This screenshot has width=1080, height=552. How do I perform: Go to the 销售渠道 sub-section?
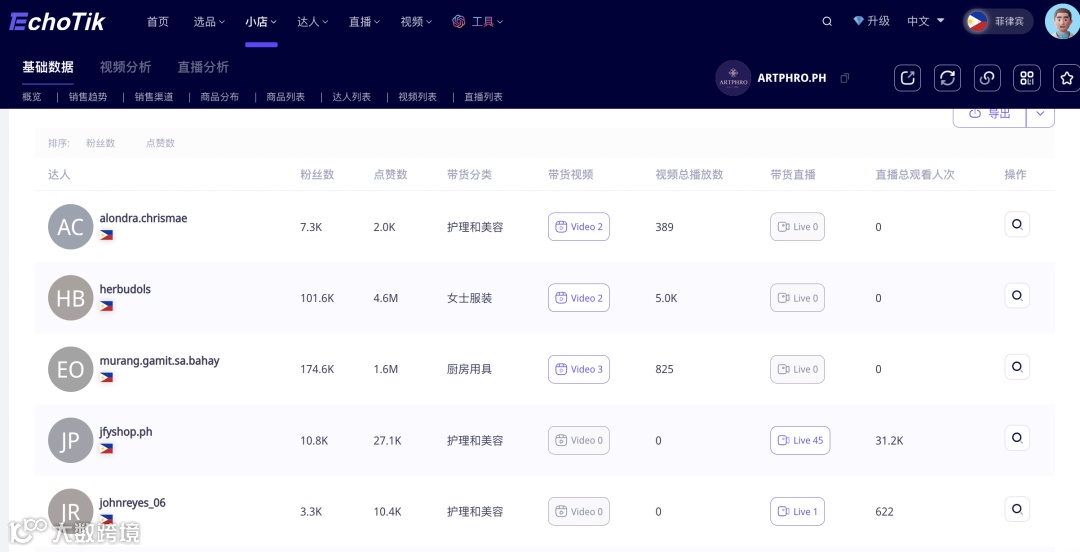click(154, 97)
